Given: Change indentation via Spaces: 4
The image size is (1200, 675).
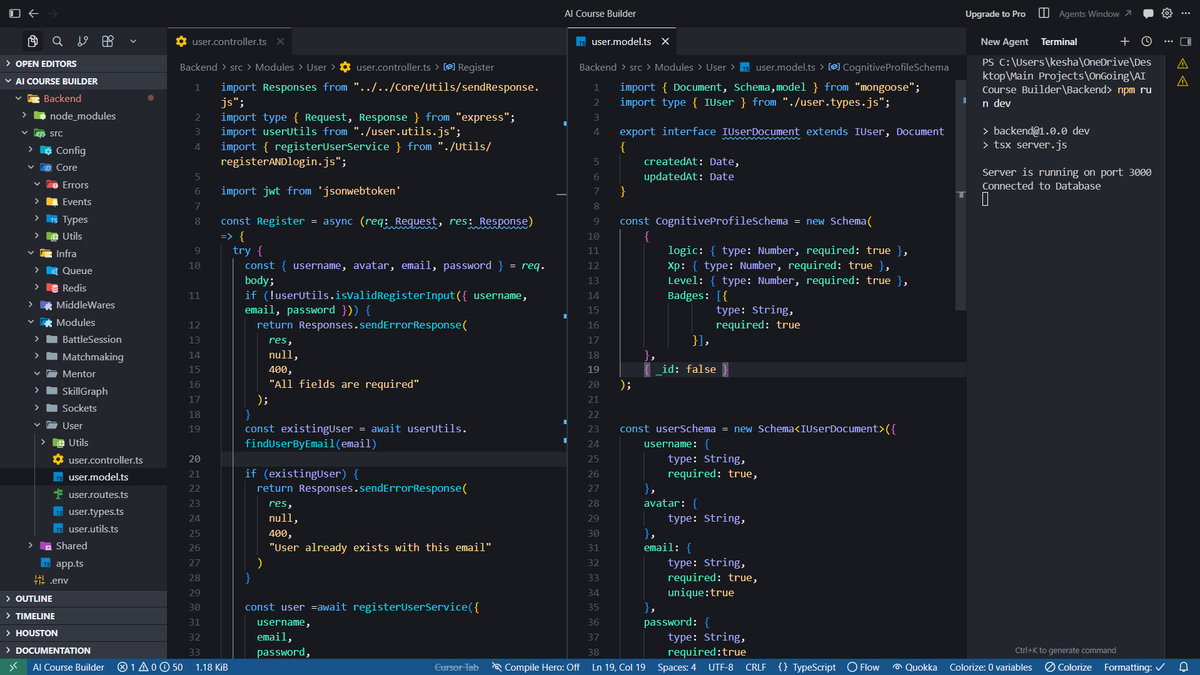Looking at the screenshot, I should coord(677,667).
